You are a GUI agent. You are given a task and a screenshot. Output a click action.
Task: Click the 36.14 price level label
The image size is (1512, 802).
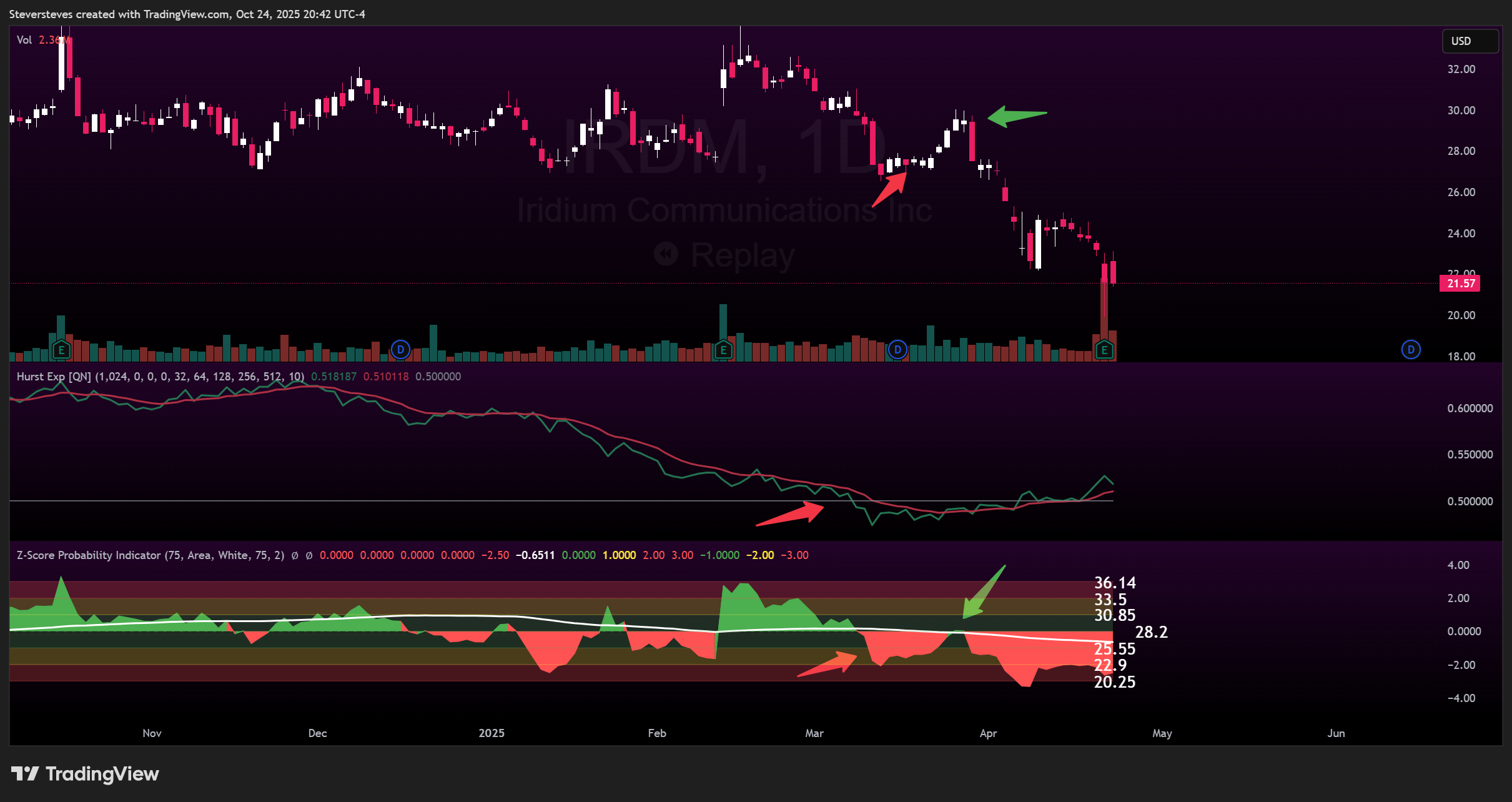1115,583
